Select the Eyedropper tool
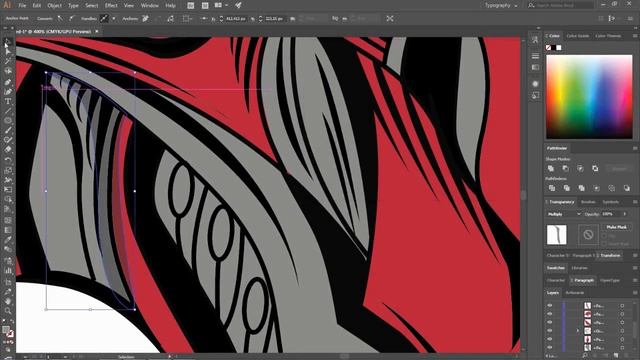The image size is (640, 360). 8,240
